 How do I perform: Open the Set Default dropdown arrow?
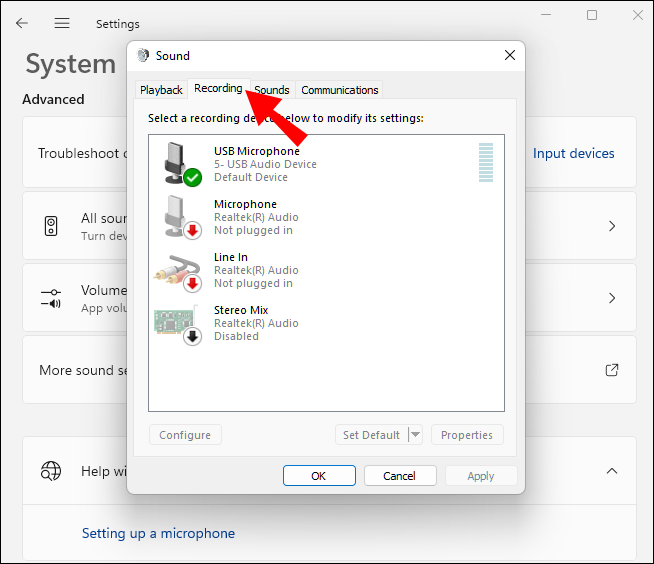click(415, 435)
